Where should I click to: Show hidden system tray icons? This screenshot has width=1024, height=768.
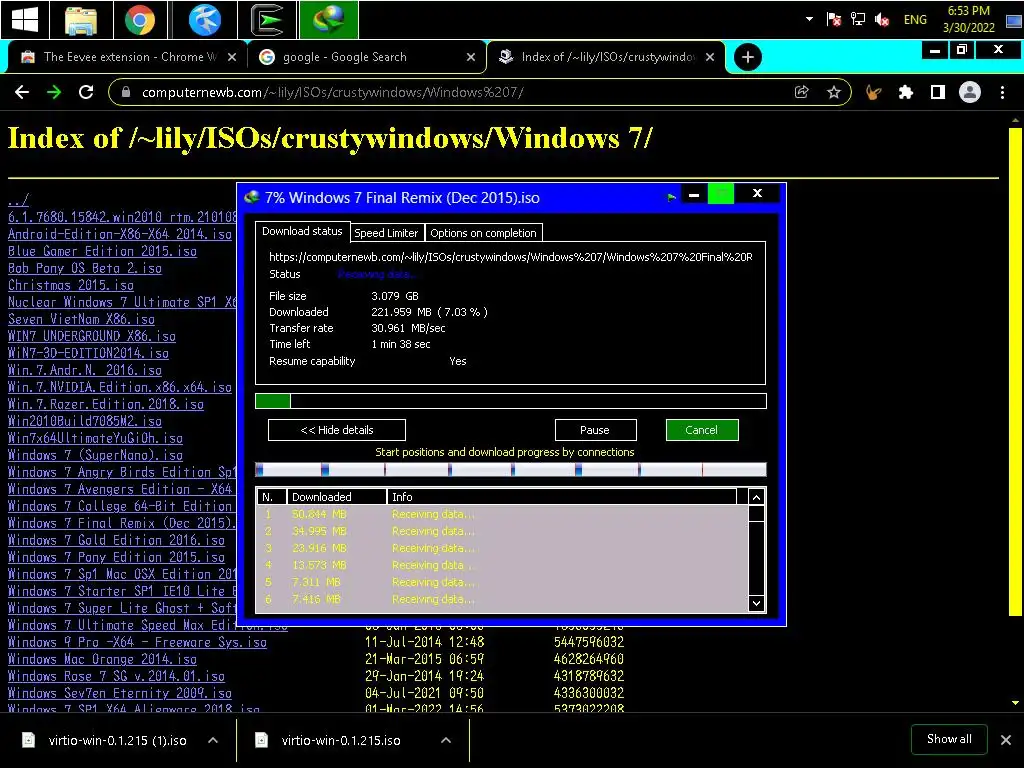[x=809, y=19]
